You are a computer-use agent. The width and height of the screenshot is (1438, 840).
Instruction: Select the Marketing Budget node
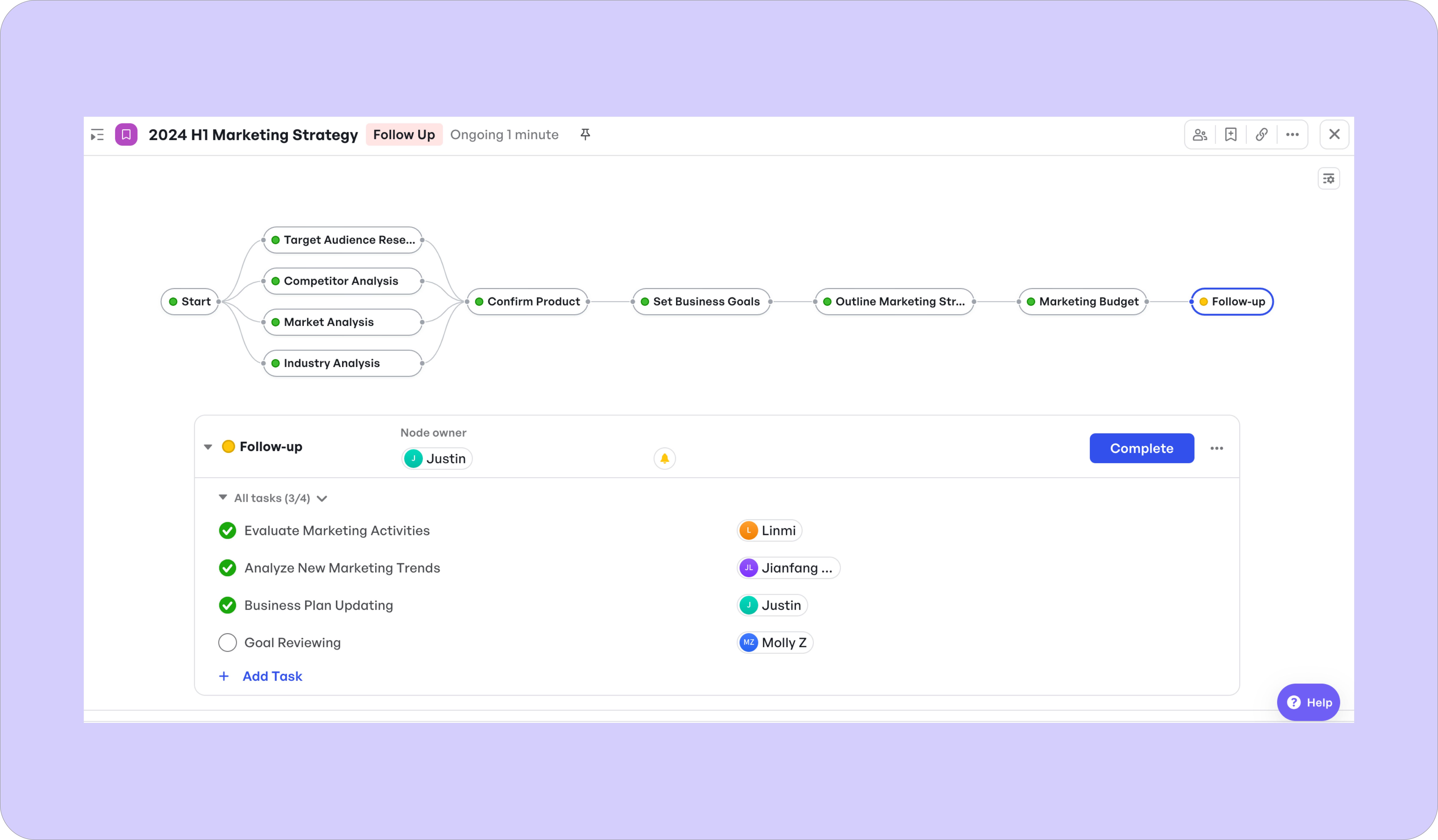[1082, 302]
